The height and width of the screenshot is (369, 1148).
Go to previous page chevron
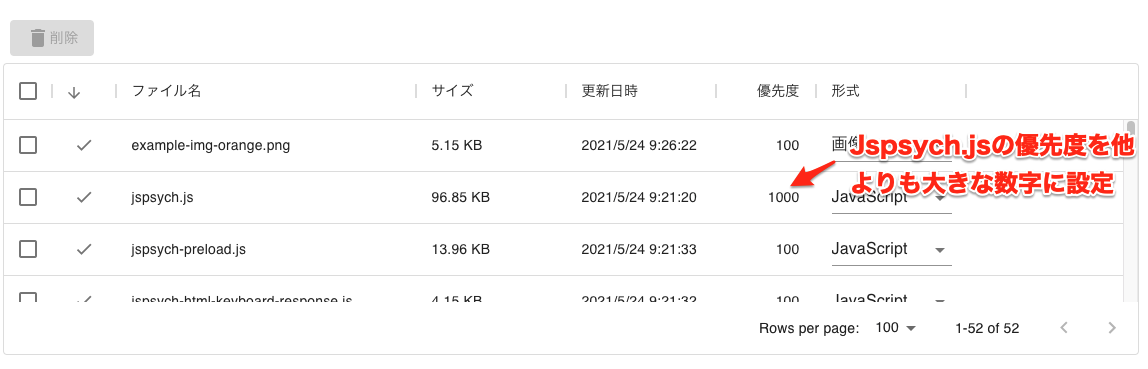[x=1065, y=328]
